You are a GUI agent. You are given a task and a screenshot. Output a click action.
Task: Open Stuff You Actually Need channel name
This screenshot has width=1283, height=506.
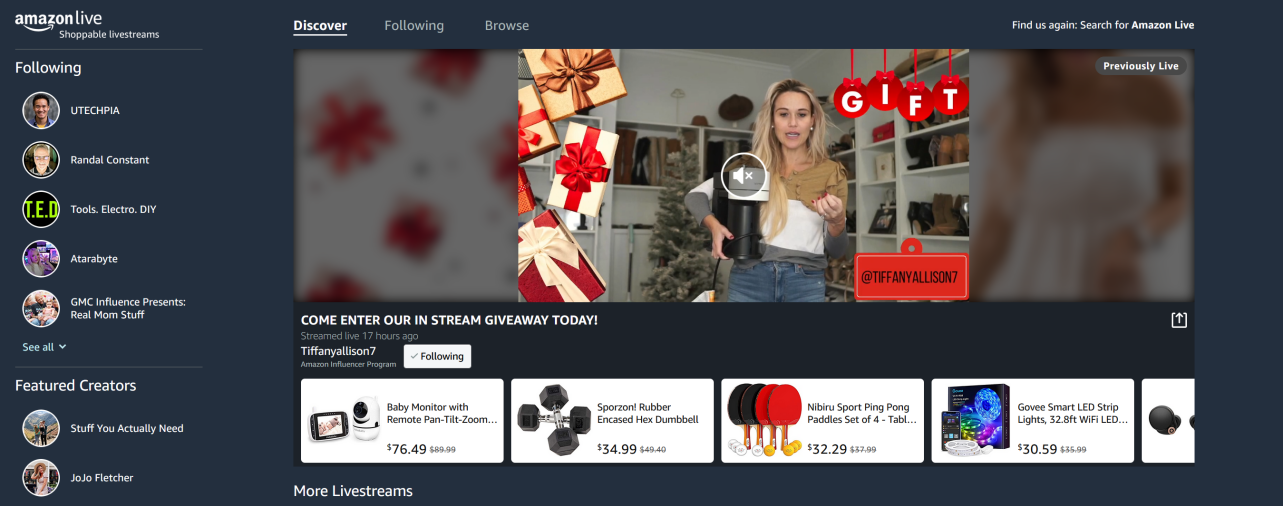(127, 428)
